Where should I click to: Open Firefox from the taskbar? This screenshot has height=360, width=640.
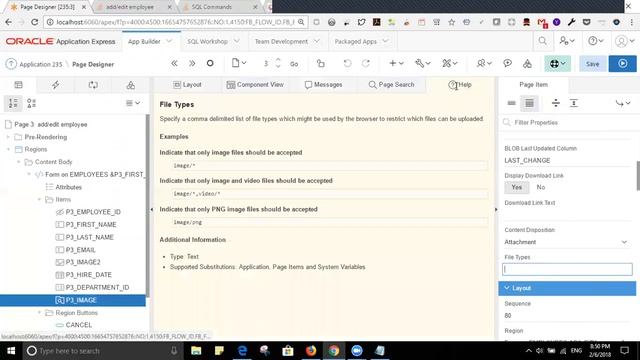(311, 351)
